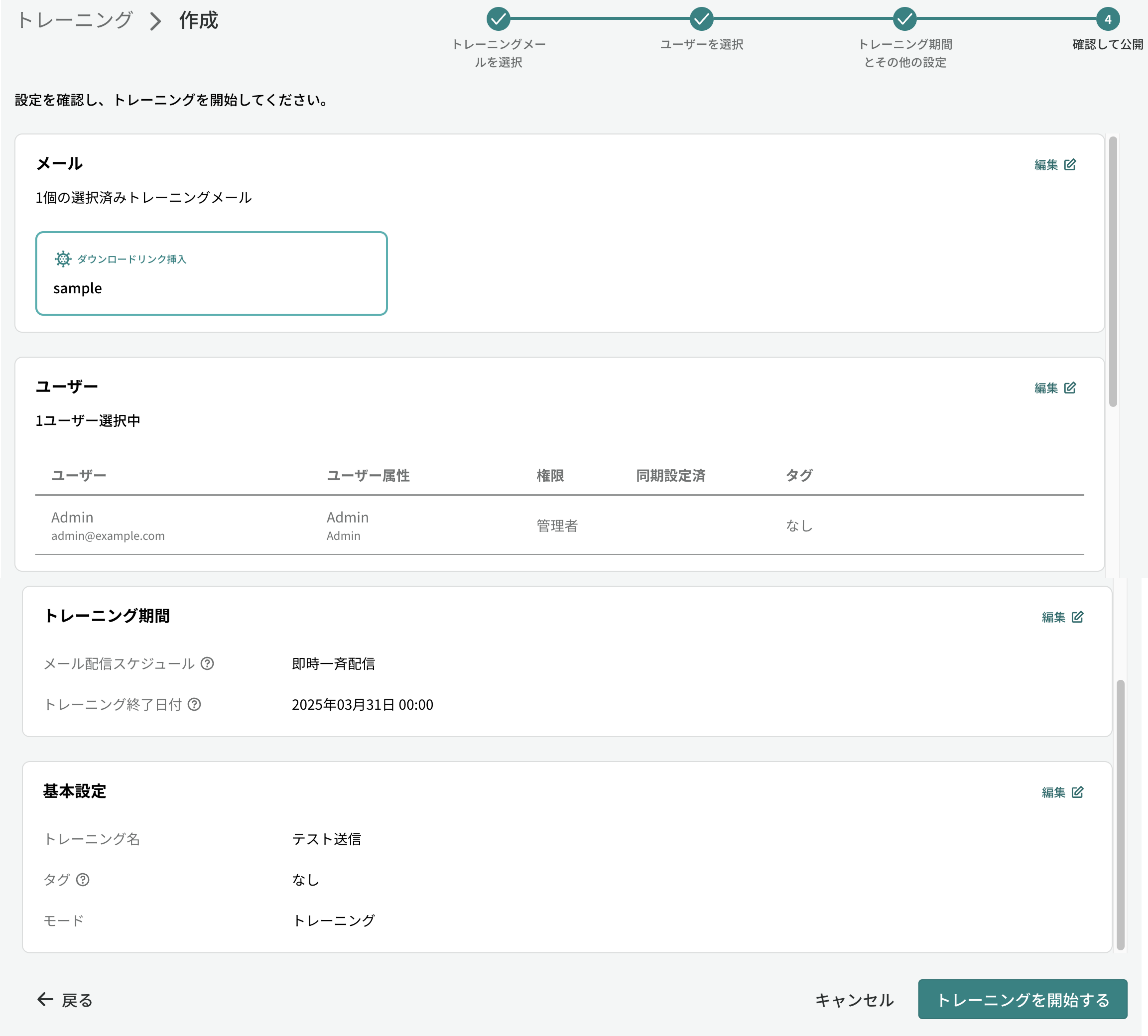Click 編集 link in メール section
1148x1036 pixels.
click(x=1055, y=165)
